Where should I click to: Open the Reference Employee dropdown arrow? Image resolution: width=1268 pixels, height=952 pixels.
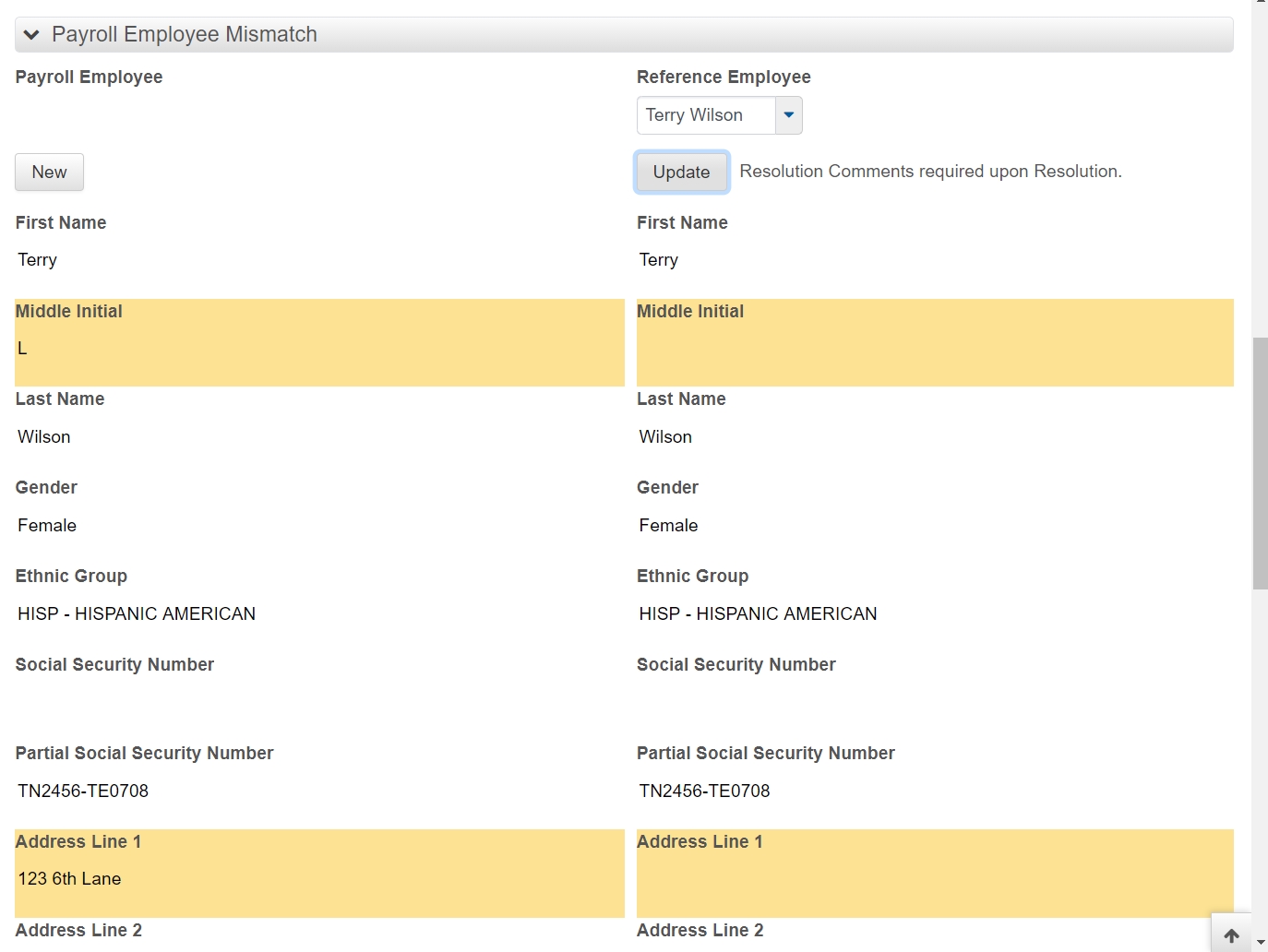point(788,115)
